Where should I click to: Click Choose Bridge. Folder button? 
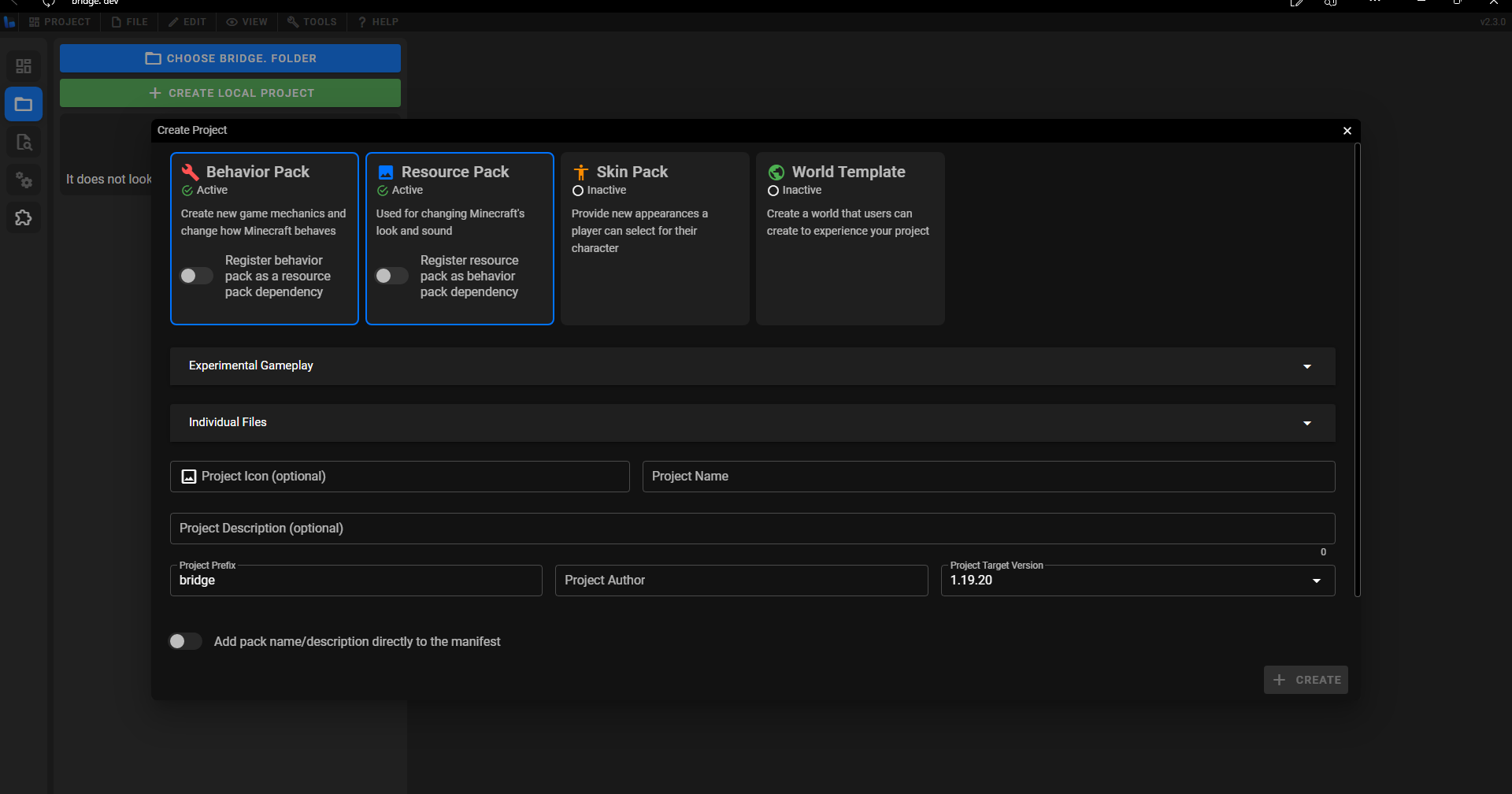[x=230, y=58]
